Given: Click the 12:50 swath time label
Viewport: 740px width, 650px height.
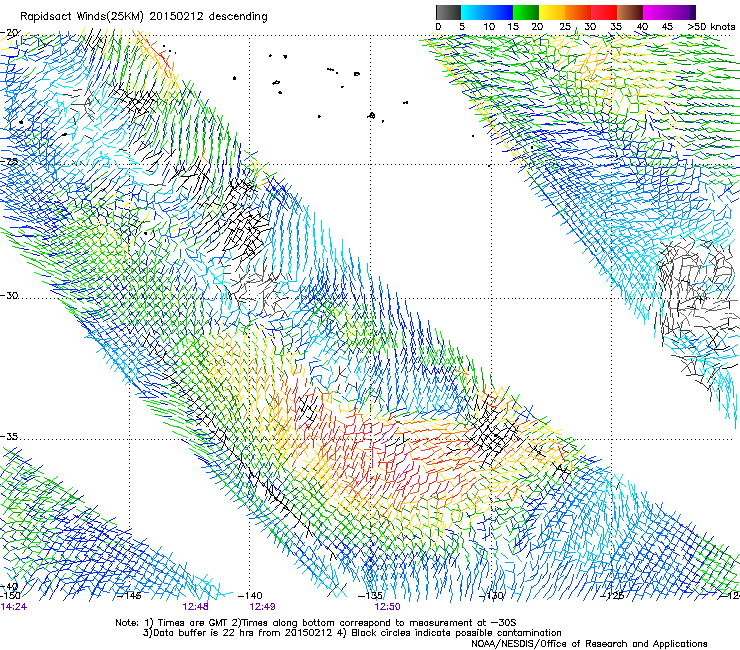Looking at the screenshot, I should (x=387, y=607).
